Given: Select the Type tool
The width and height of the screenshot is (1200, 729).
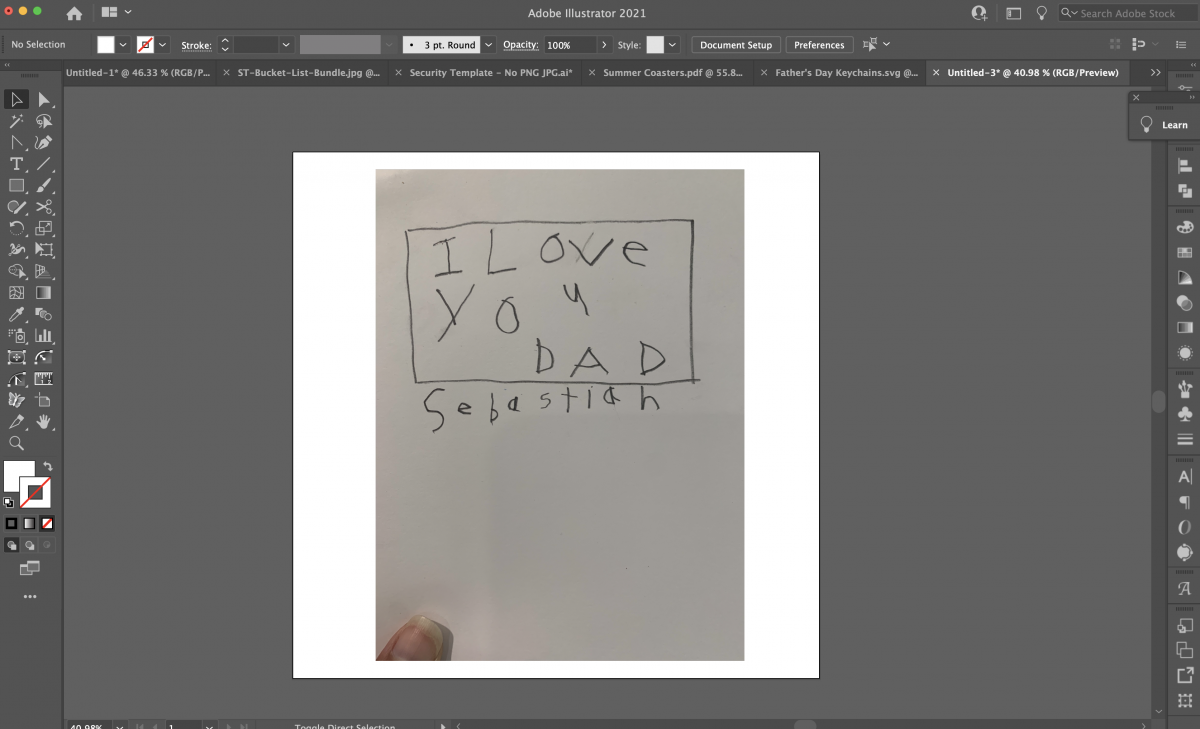Looking at the screenshot, I should coord(16,164).
